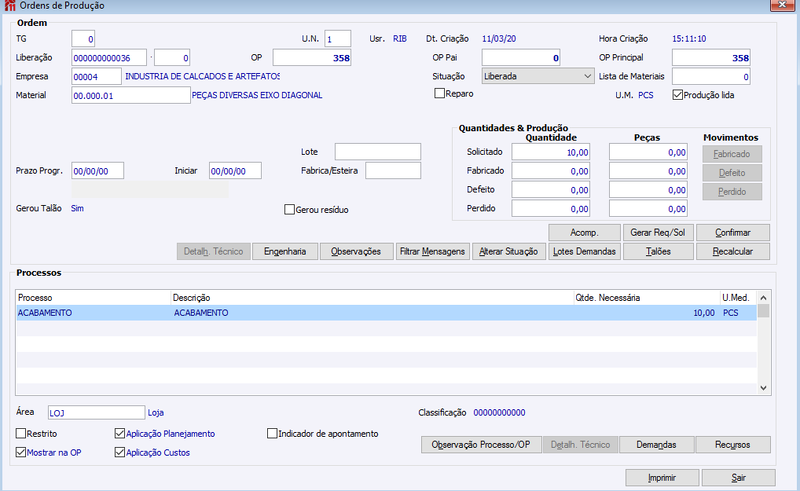Viewport: 800px width, 491px height.
Task: Uncheck Mostrar na OP
Action: (21, 453)
